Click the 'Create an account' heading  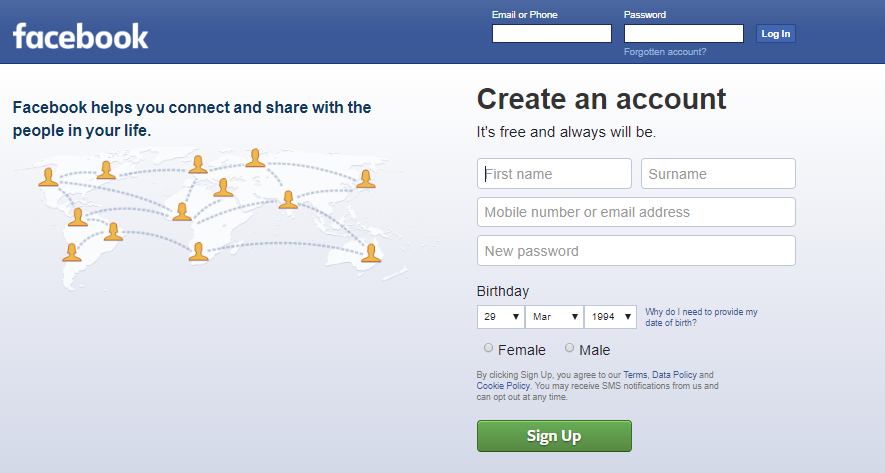(601, 99)
